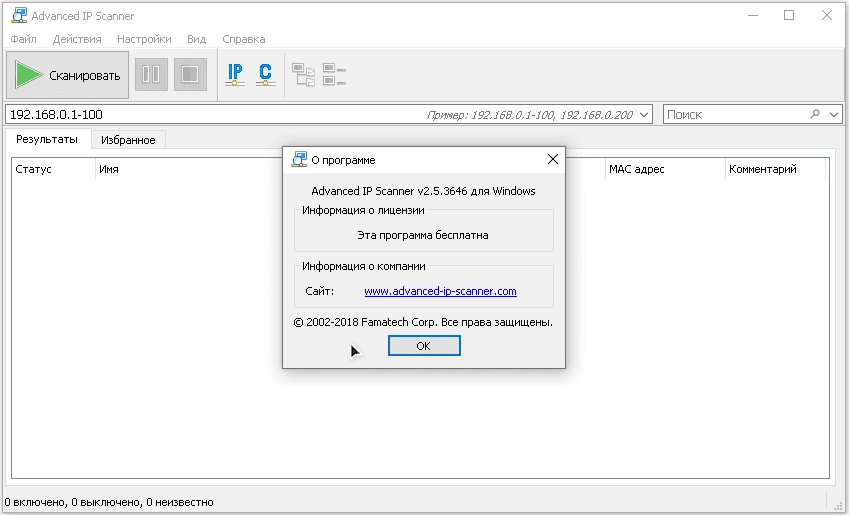The height and width of the screenshot is (515, 849).
Task: Click the О программе dialog title icon
Action: pos(299,159)
